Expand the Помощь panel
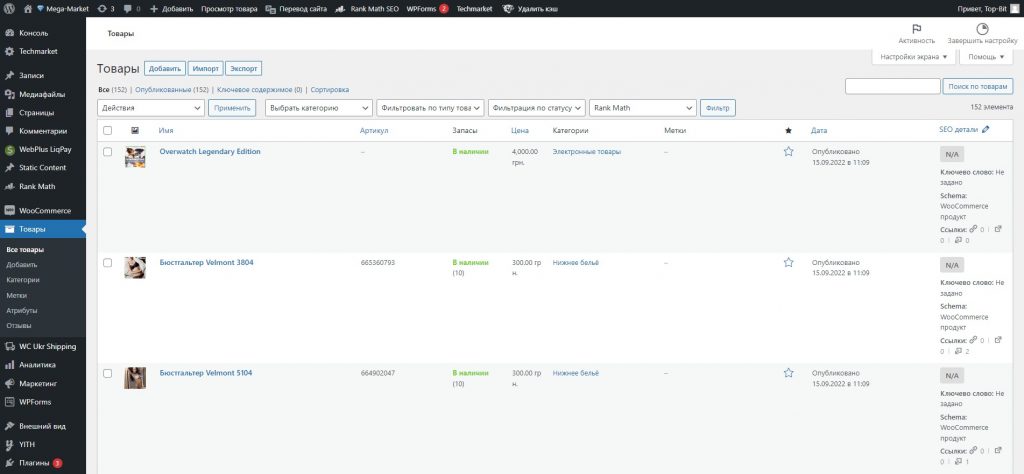 [x=986, y=57]
